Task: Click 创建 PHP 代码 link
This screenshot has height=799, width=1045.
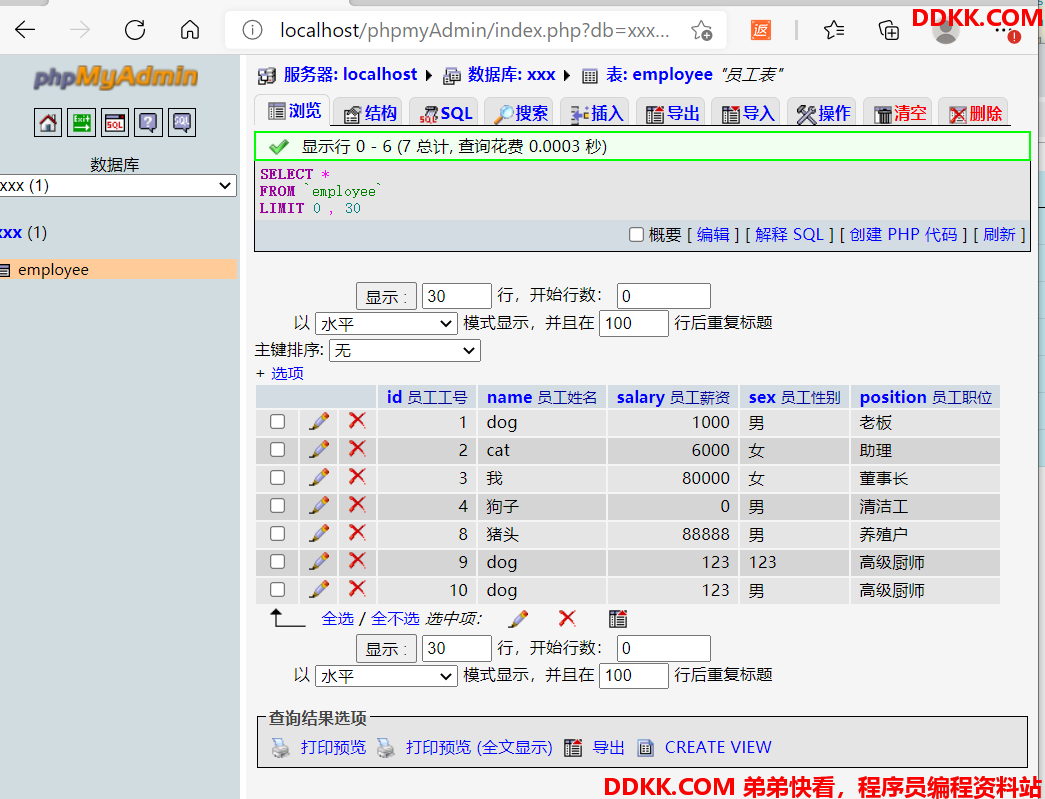Action: coord(903,235)
